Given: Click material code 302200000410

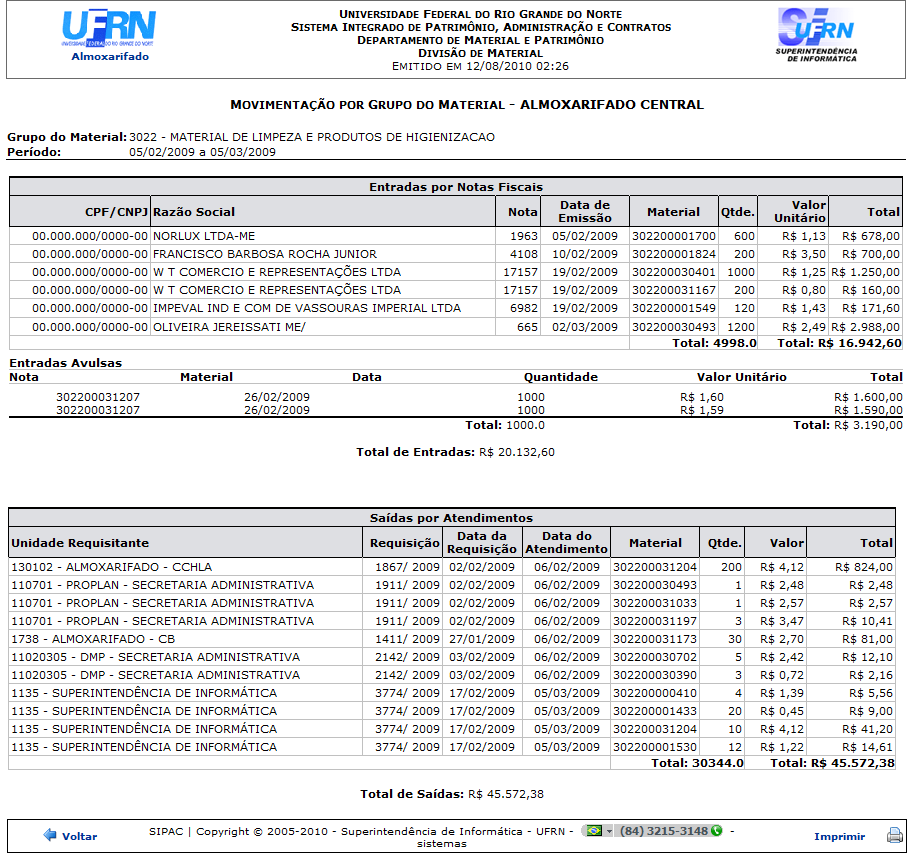Looking at the screenshot, I should pos(655,693).
